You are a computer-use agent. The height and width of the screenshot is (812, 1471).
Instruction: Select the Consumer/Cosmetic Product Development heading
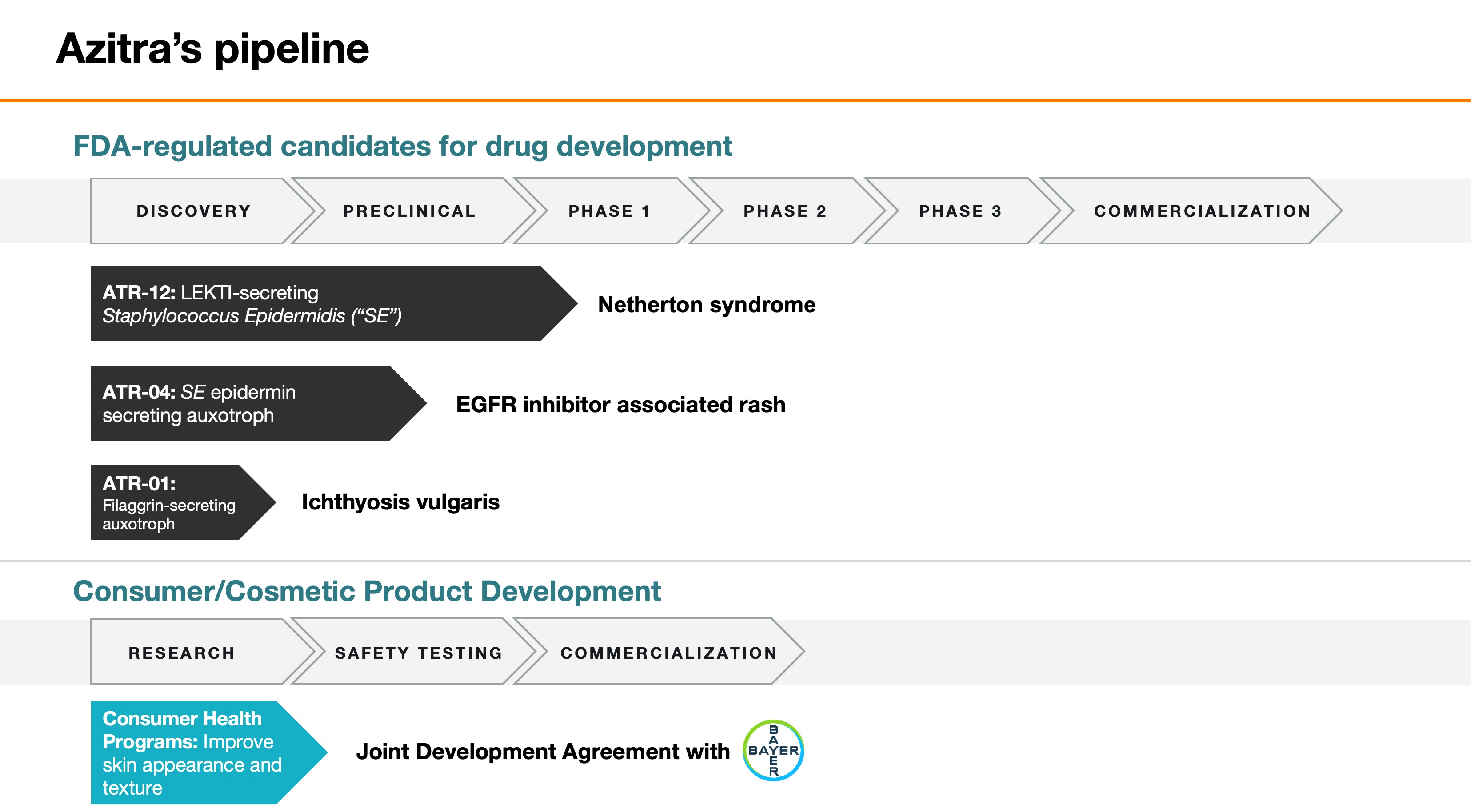click(367, 591)
